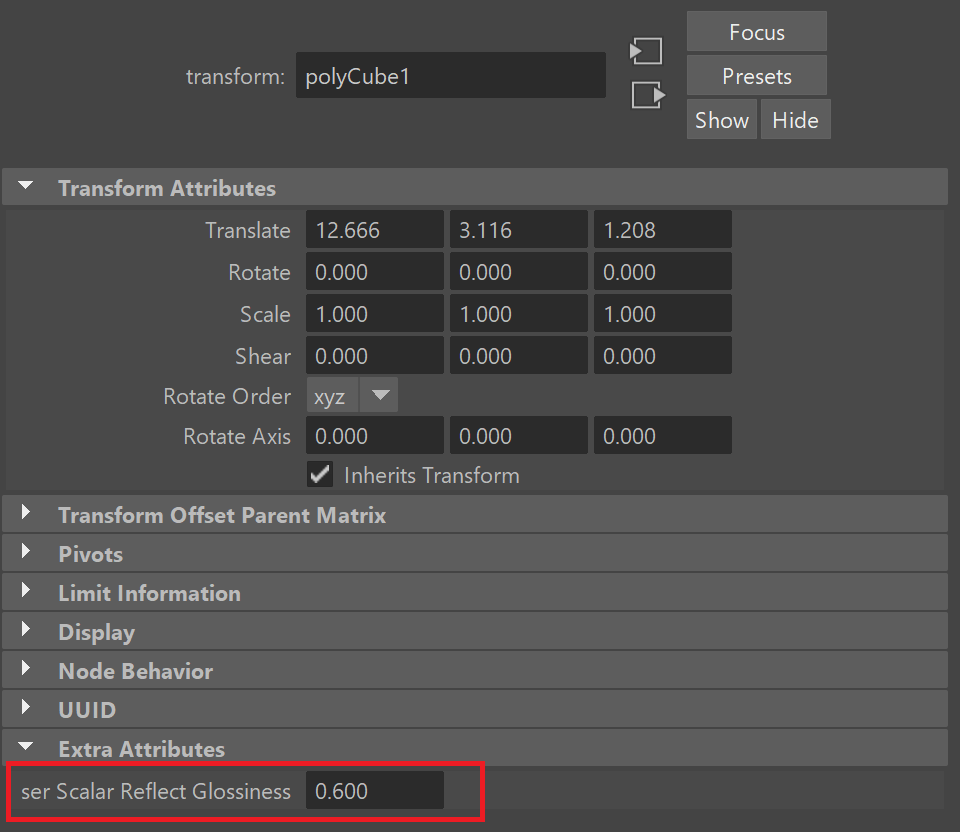The height and width of the screenshot is (832, 960).
Task: Click Scale Y value field
Action: (x=519, y=314)
